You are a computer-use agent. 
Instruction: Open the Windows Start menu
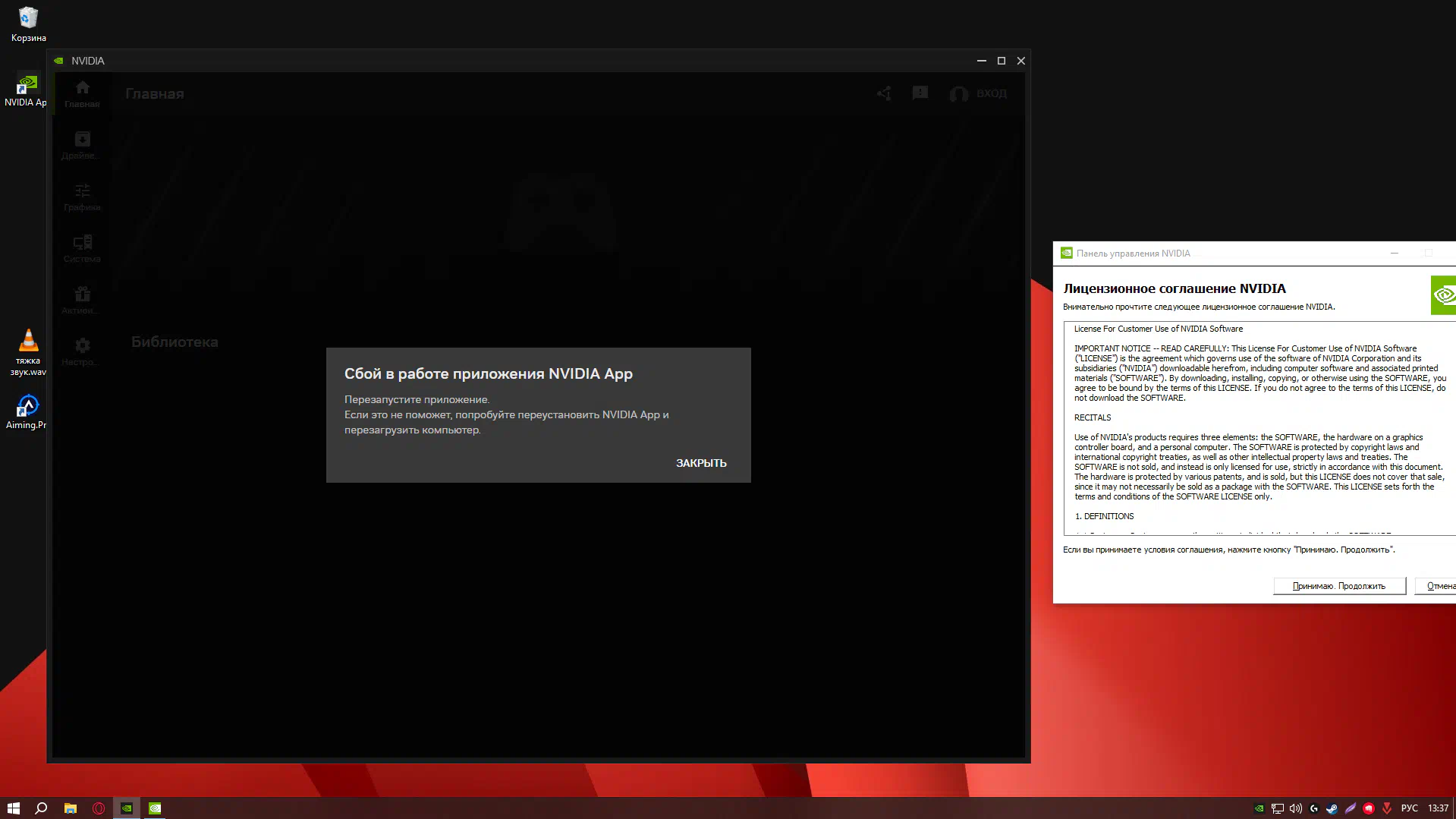pos(13,808)
